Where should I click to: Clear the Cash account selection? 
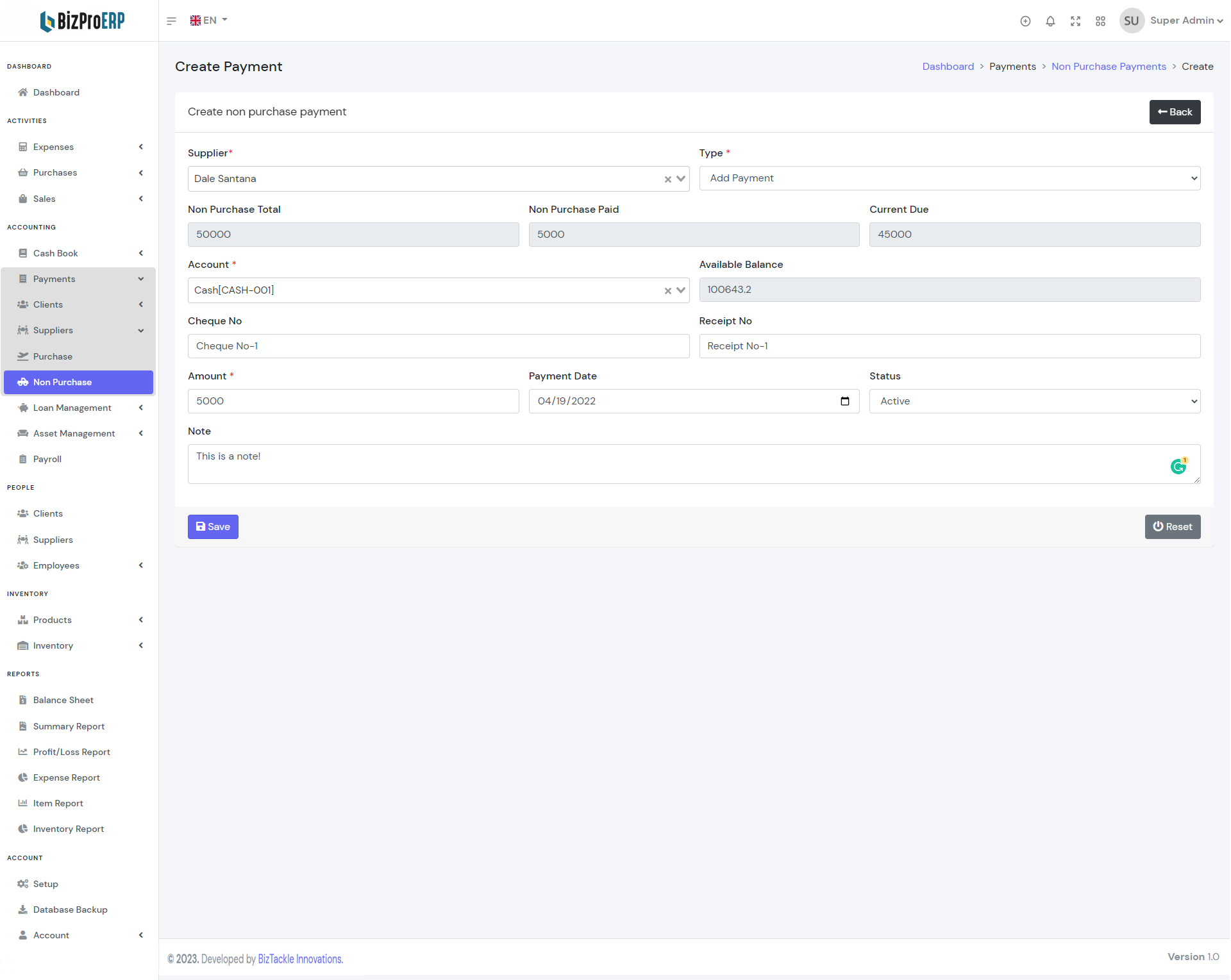[667, 291]
